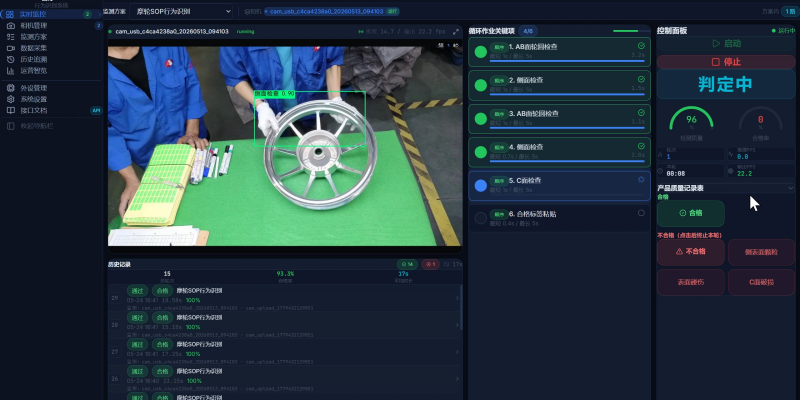Expand history record row 27
This screenshot has height=400, width=800.
click(457, 352)
